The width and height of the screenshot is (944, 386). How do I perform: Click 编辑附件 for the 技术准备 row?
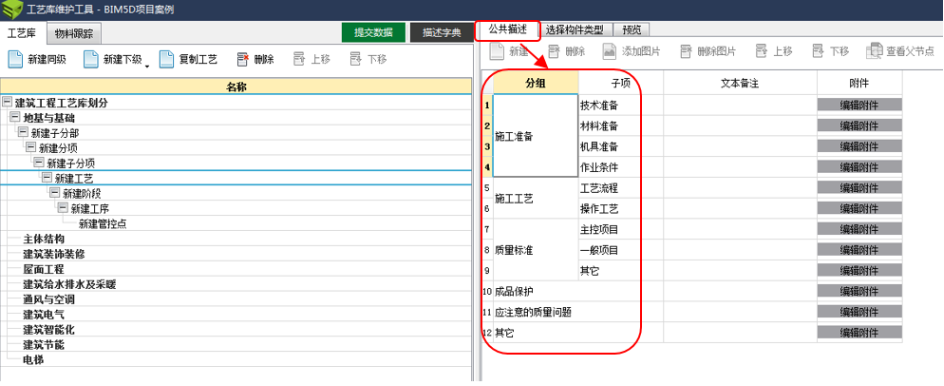point(859,105)
